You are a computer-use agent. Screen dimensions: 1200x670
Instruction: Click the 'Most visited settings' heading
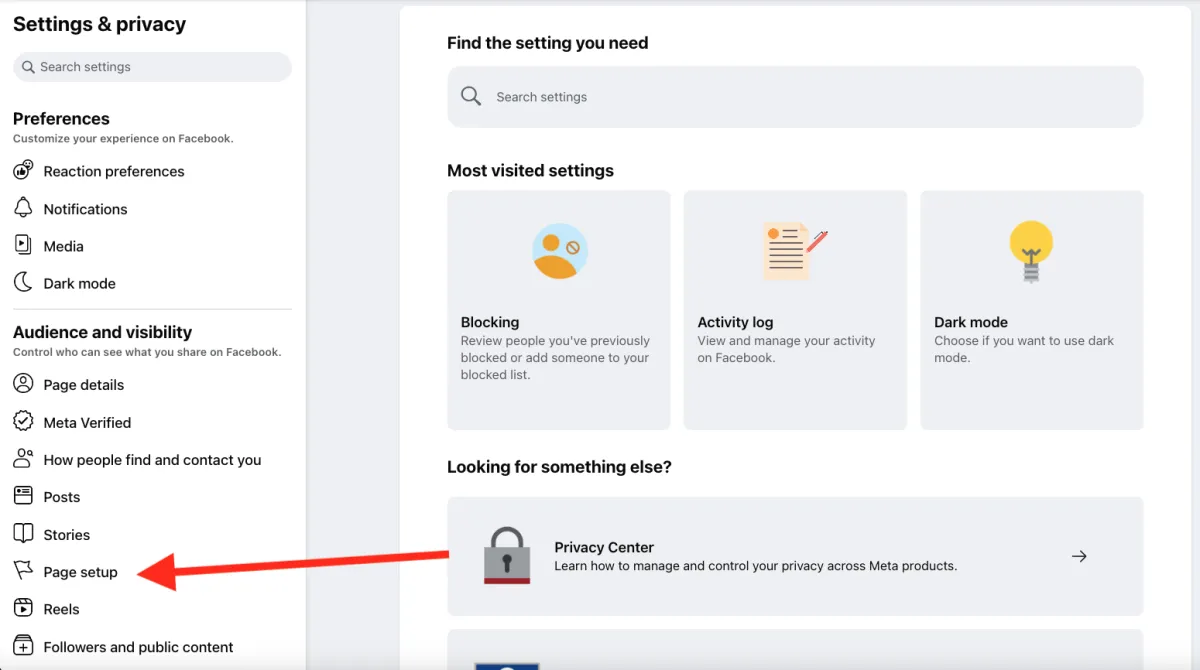click(x=530, y=171)
